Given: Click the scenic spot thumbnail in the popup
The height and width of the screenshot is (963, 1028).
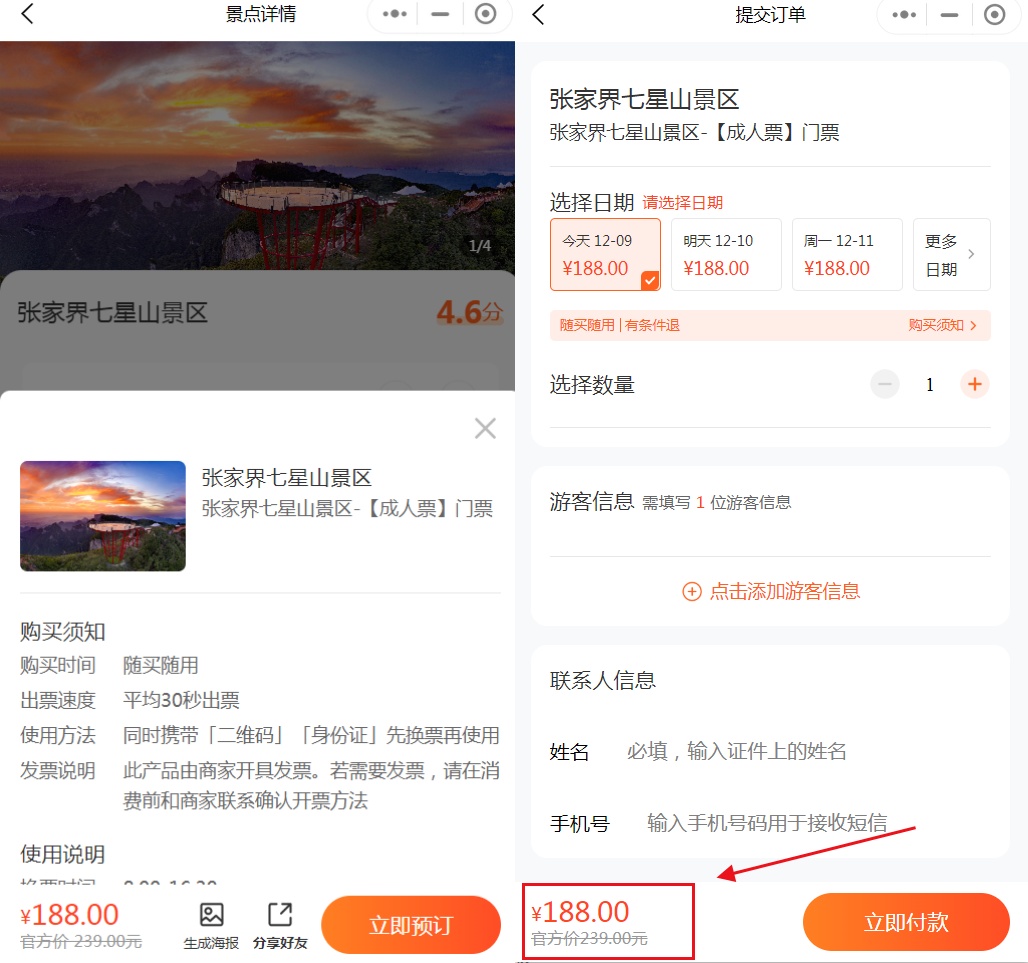Looking at the screenshot, I should pyautogui.click(x=103, y=516).
